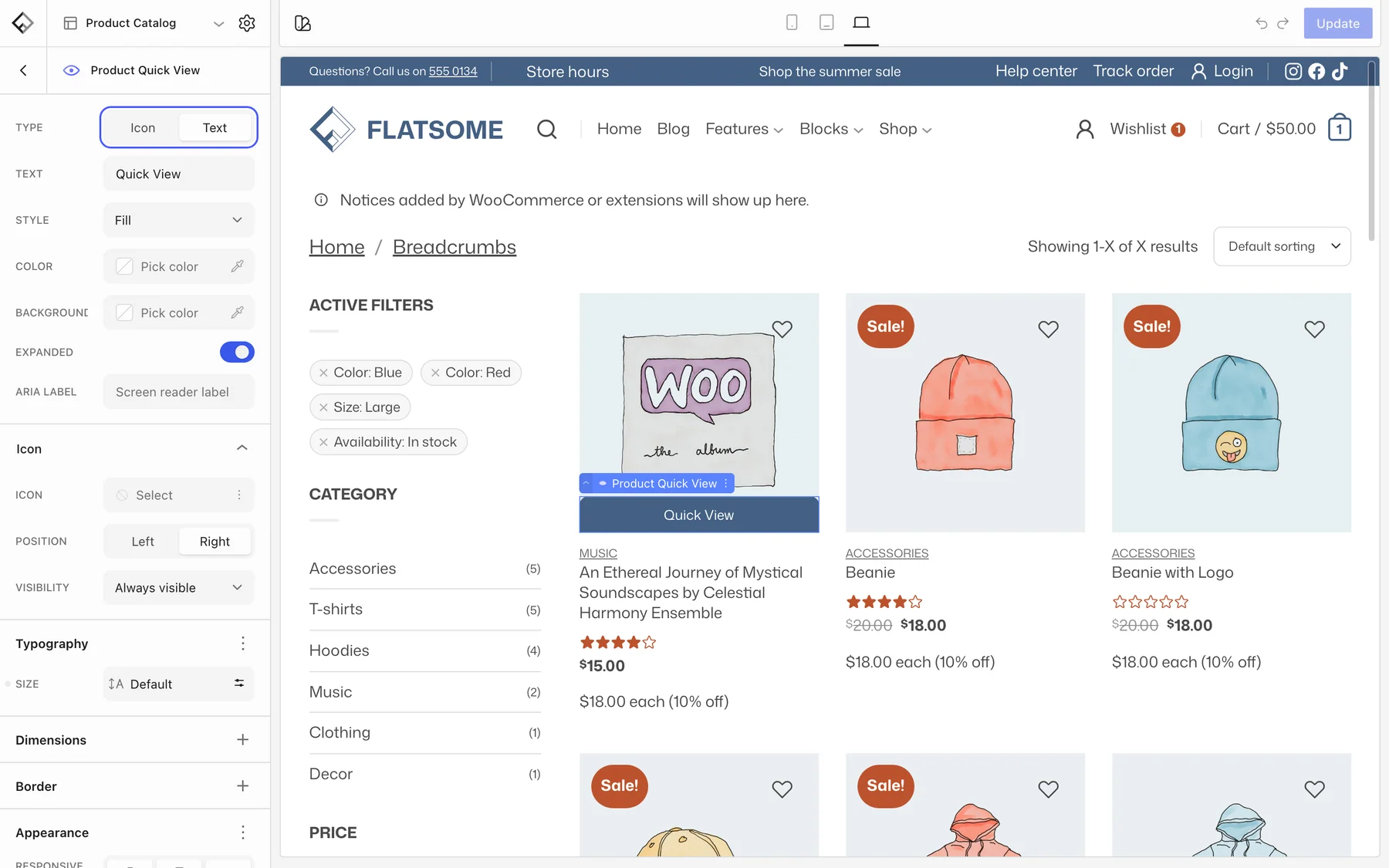
Task: Open the Features menu in site nav
Action: tap(744, 129)
